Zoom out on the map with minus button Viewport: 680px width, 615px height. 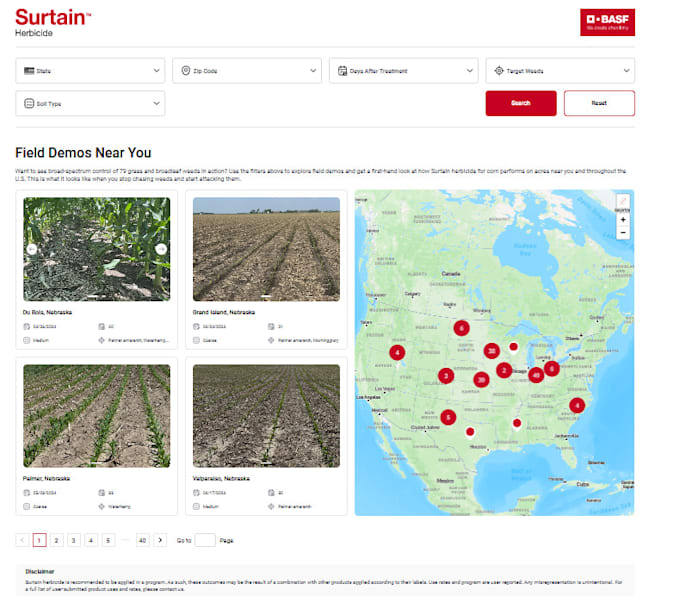(x=623, y=233)
